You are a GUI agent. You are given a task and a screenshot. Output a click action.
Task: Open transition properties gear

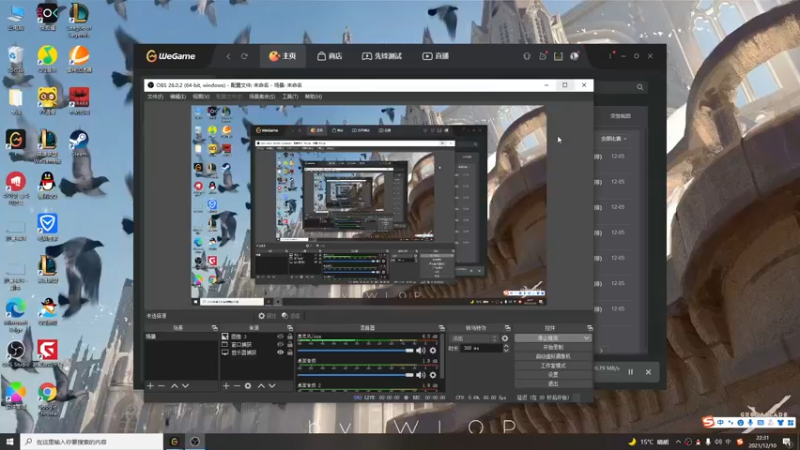[505, 338]
